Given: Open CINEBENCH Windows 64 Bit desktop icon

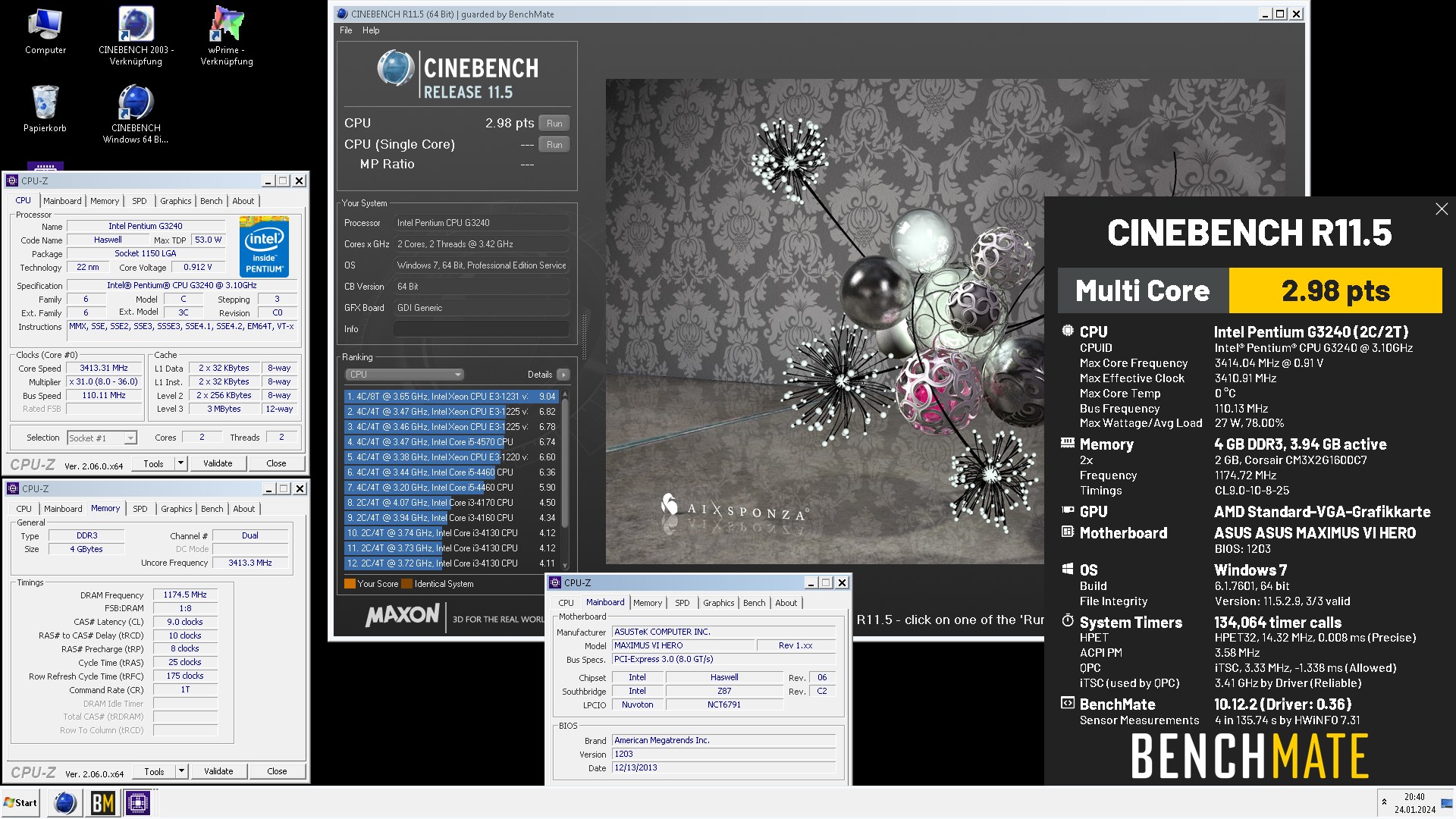Looking at the screenshot, I should 136,114.
